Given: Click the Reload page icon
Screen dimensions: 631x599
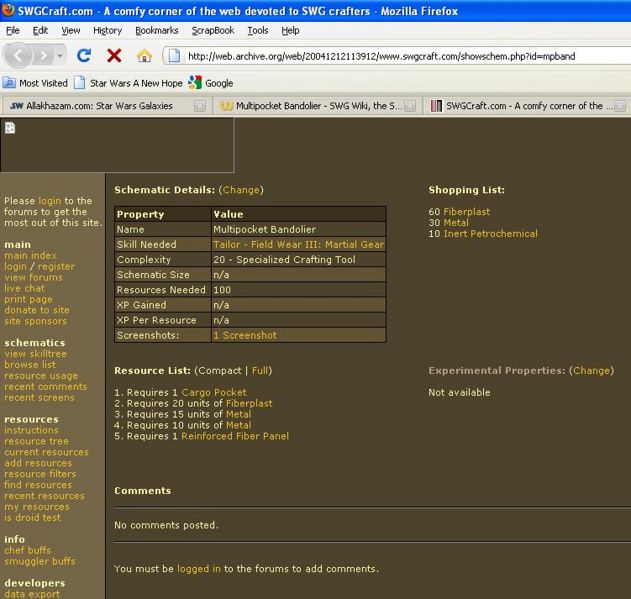Looking at the screenshot, I should click(84, 56).
